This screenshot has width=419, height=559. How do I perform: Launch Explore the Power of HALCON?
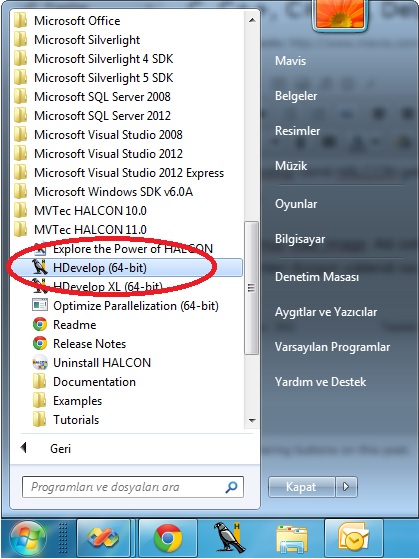(123, 248)
